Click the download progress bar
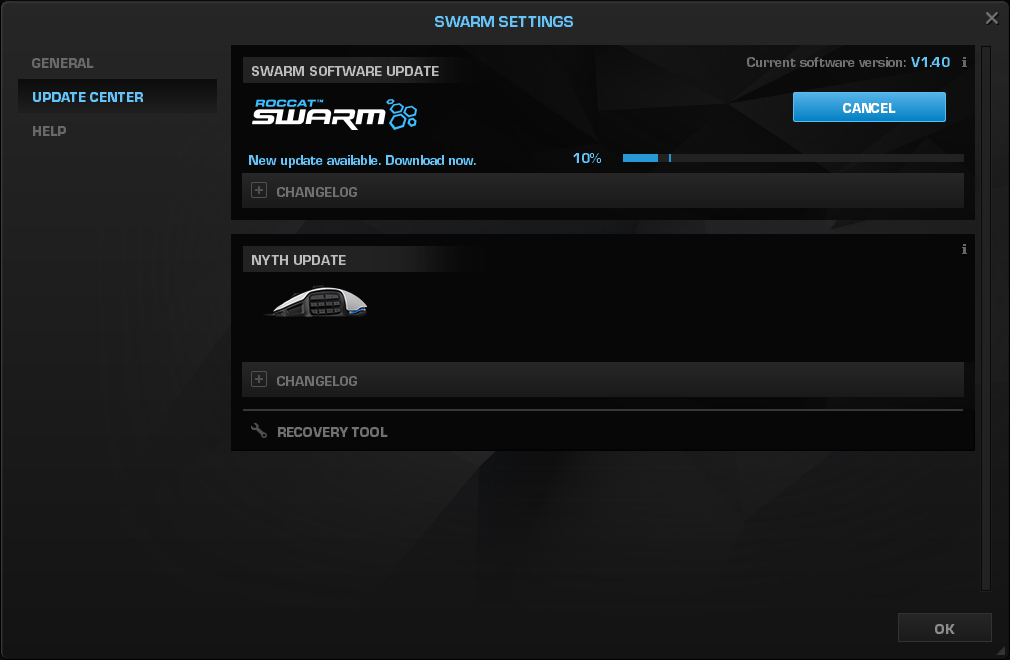Screen dimensions: 1010x660 point(792,158)
